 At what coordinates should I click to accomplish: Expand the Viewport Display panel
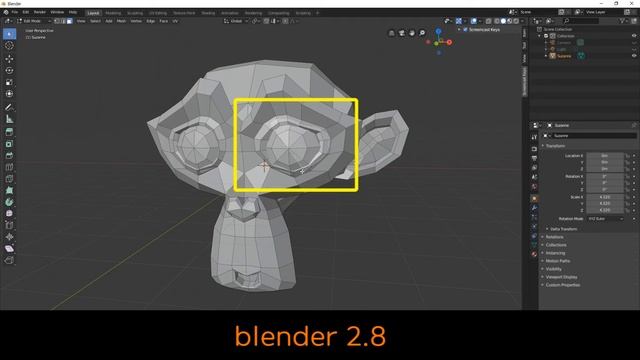(561, 277)
